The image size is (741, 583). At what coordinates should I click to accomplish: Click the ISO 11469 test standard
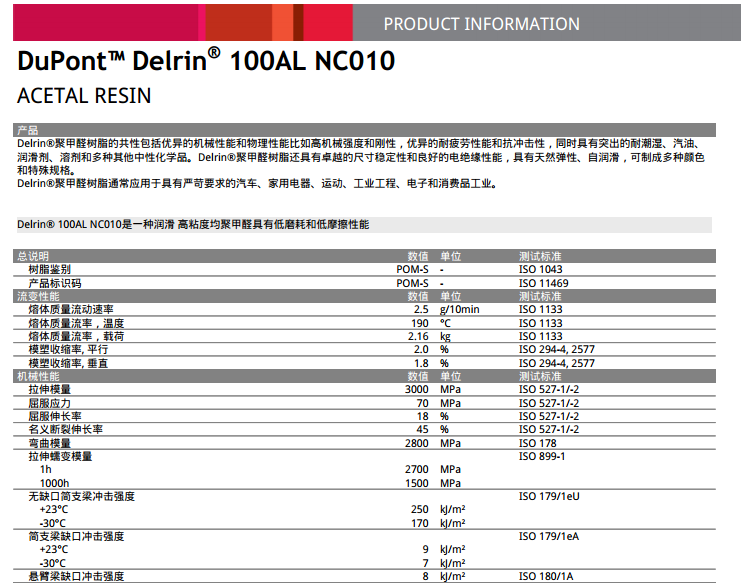coord(543,283)
